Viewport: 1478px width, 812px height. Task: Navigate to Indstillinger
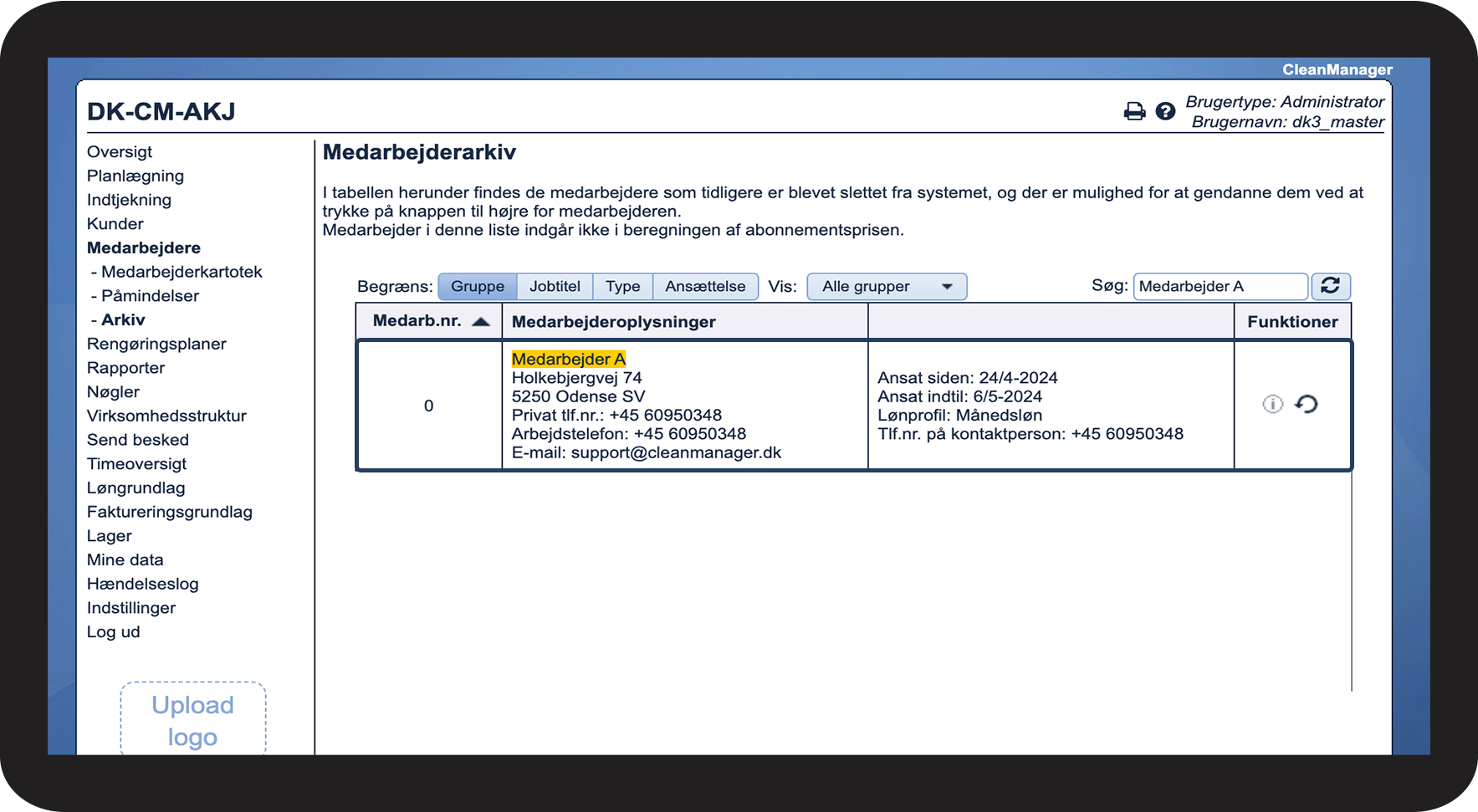[131, 608]
